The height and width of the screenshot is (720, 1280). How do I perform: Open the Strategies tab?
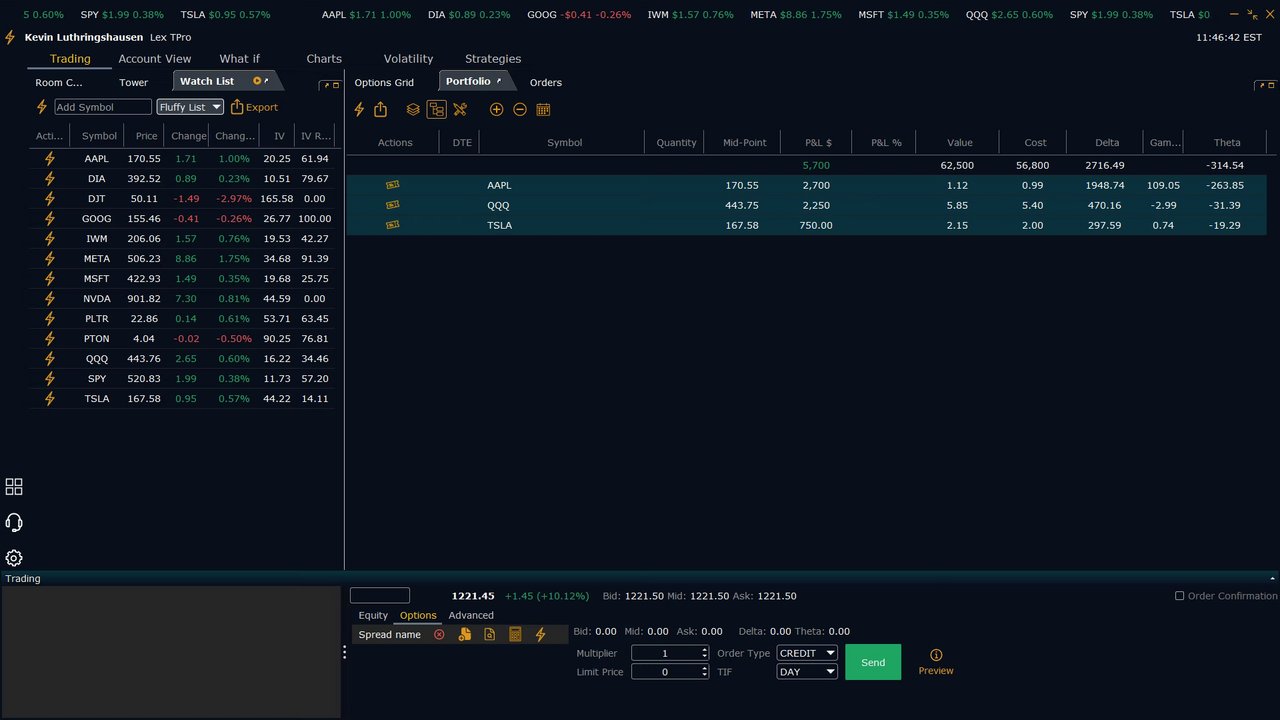click(x=493, y=59)
